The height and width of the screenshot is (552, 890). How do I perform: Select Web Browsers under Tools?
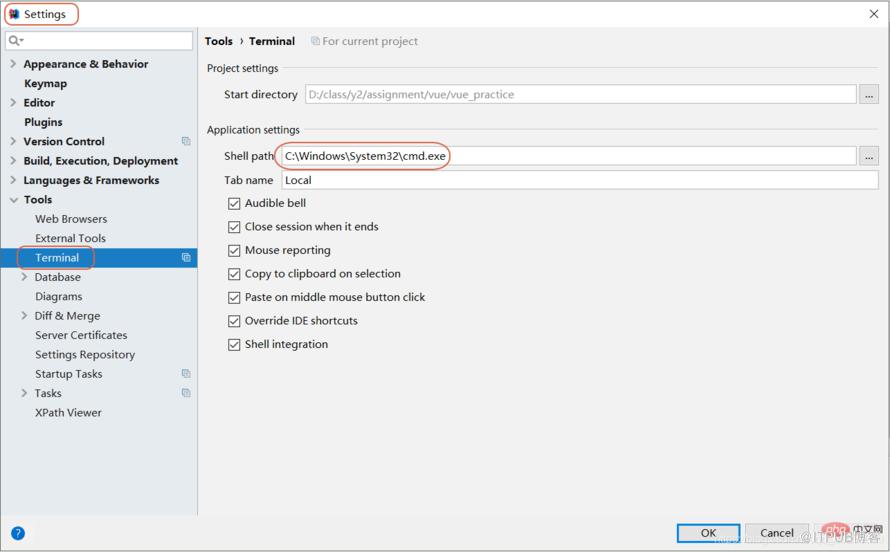coord(71,219)
